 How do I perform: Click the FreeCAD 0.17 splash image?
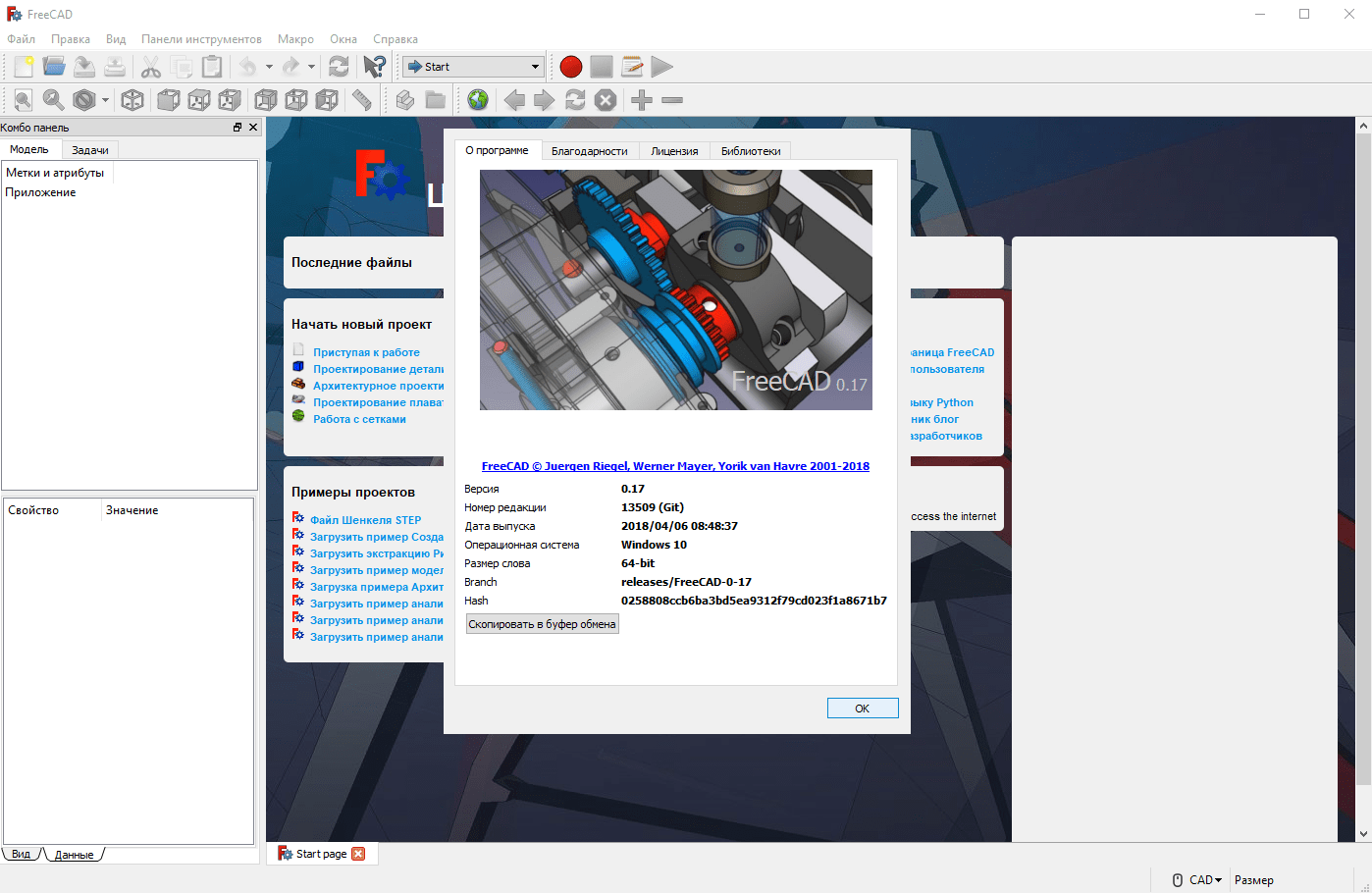675,289
